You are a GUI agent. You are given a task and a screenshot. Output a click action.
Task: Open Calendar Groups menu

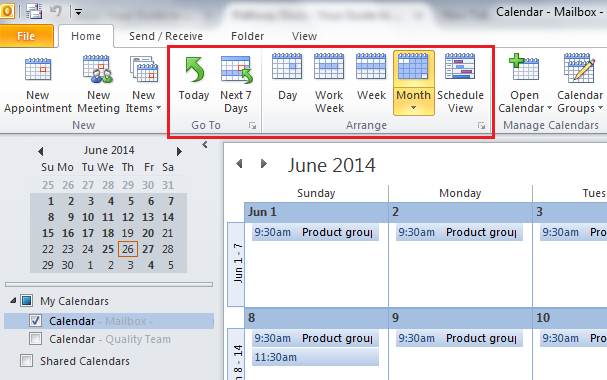[x=580, y=84]
